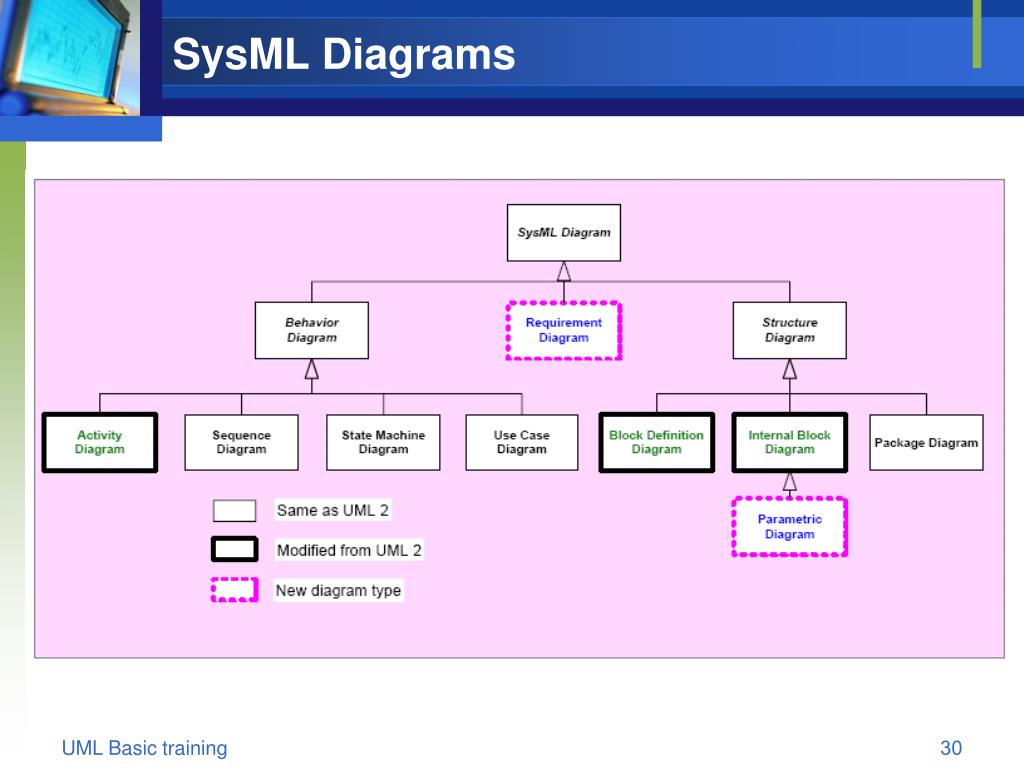Click the Internal Block Diagram box
This screenshot has width=1024, height=768.
[x=790, y=442]
